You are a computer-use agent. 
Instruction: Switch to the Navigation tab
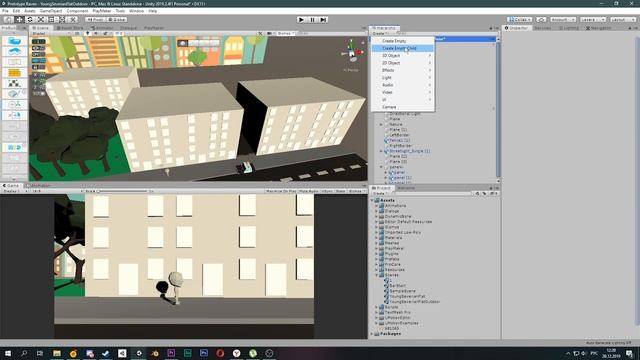click(x=598, y=28)
